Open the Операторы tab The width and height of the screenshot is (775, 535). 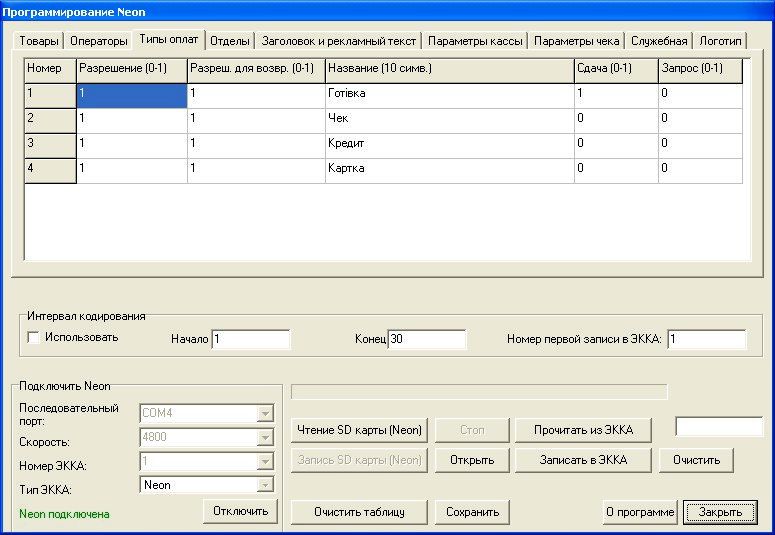click(x=99, y=41)
